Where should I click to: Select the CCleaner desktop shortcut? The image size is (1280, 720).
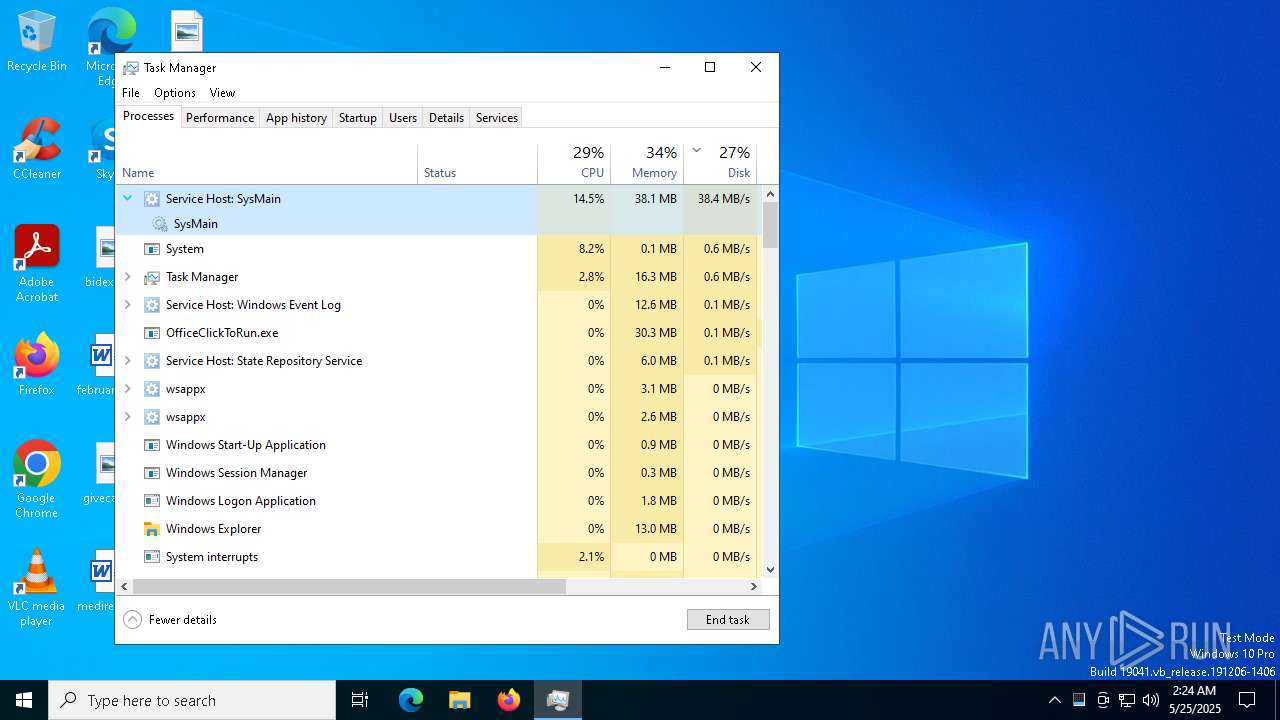[37, 149]
